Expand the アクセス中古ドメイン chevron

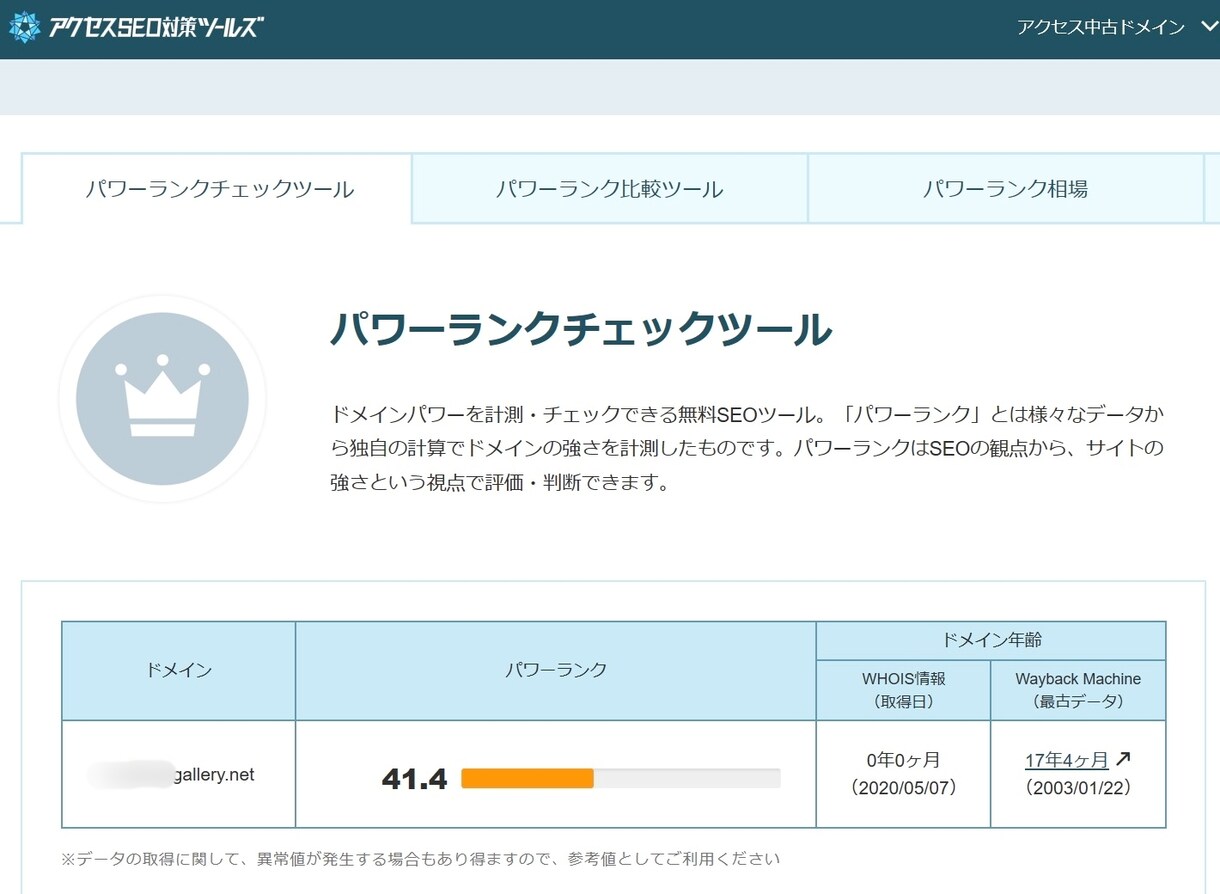point(1206,27)
